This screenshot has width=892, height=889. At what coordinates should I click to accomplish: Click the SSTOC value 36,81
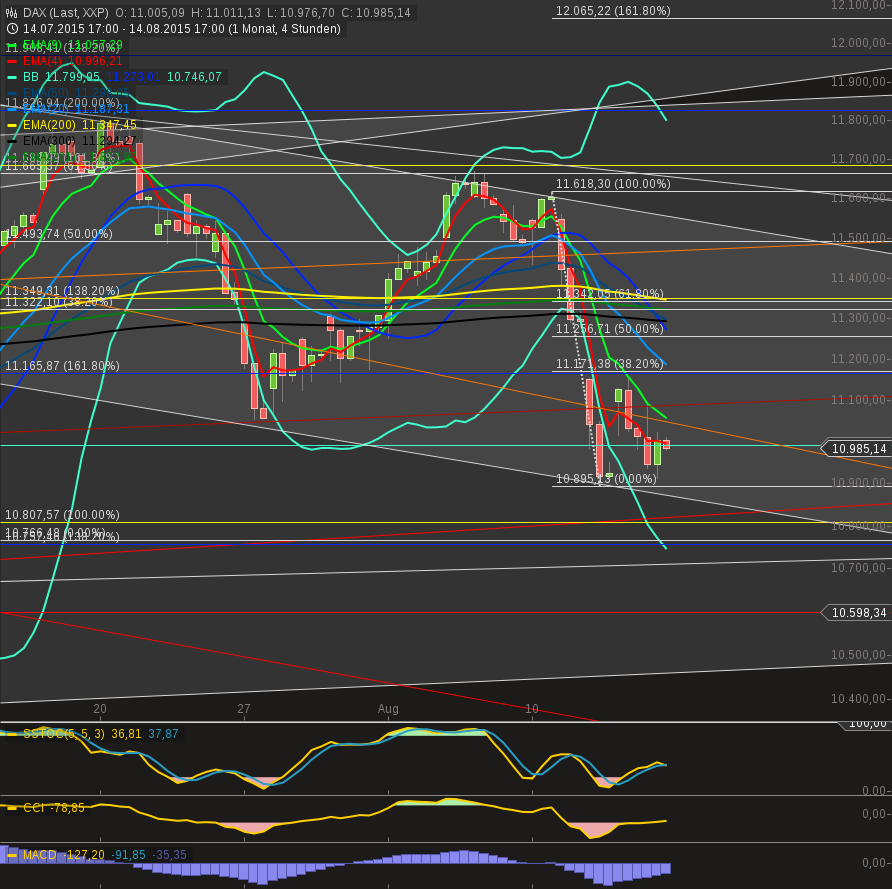click(x=126, y=734)
